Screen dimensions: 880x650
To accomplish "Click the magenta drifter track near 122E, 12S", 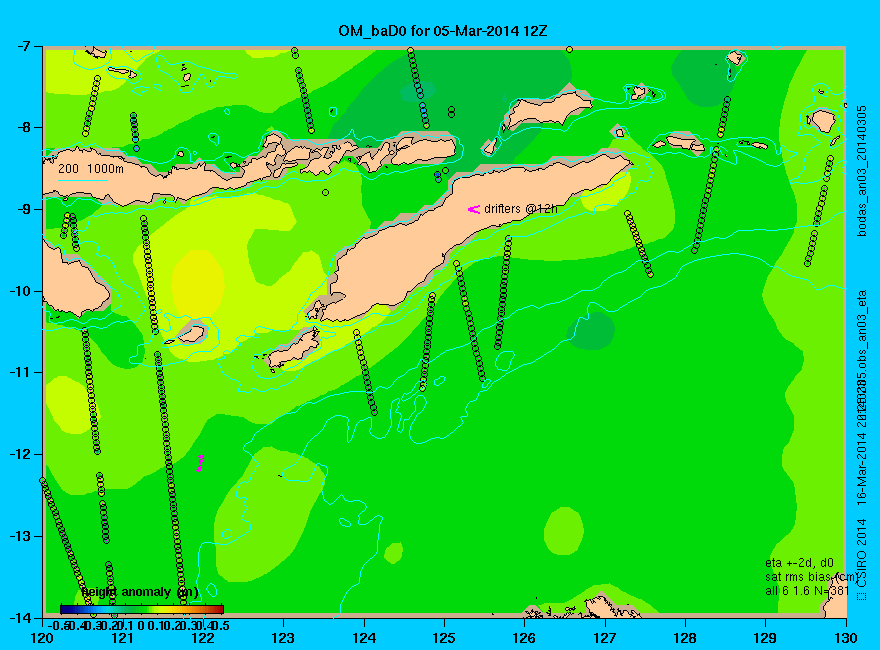I will pyautogui.click(x=200, y=463).
